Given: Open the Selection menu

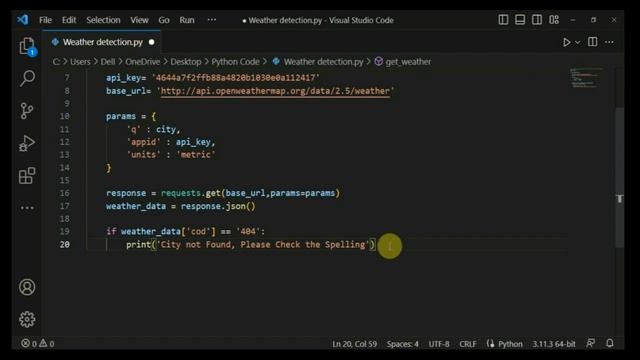Looking at the screenshot, I should pyautogui.click(x=103, y=20).
